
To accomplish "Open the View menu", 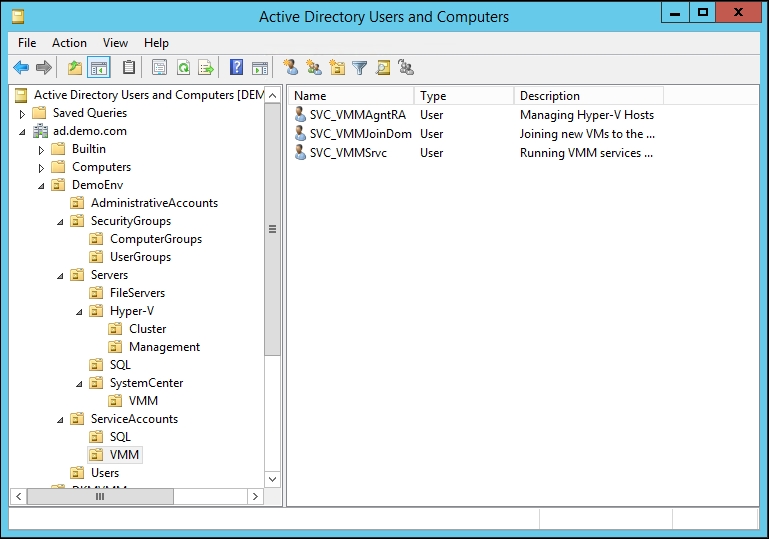I will point(115,43).
